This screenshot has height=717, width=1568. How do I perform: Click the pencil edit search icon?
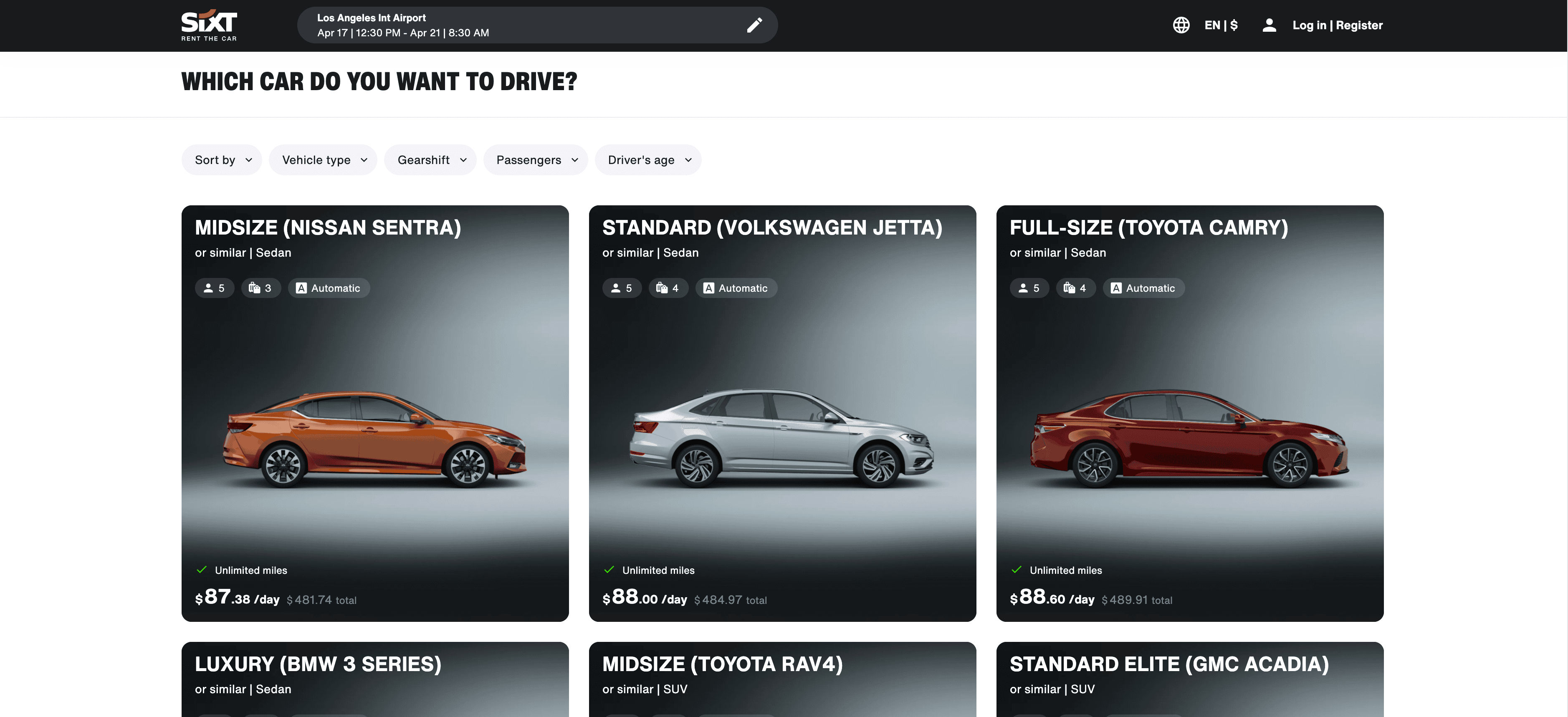754,25
